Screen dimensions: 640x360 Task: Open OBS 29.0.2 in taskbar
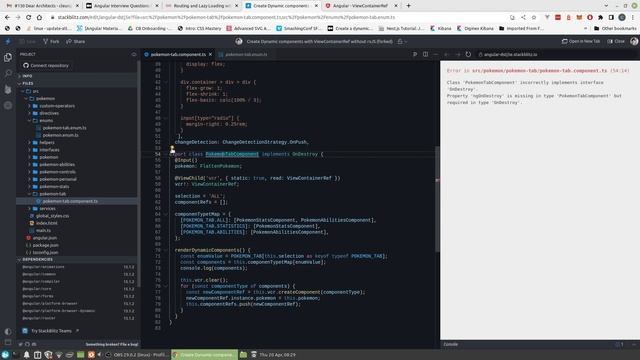click(137, 355)
